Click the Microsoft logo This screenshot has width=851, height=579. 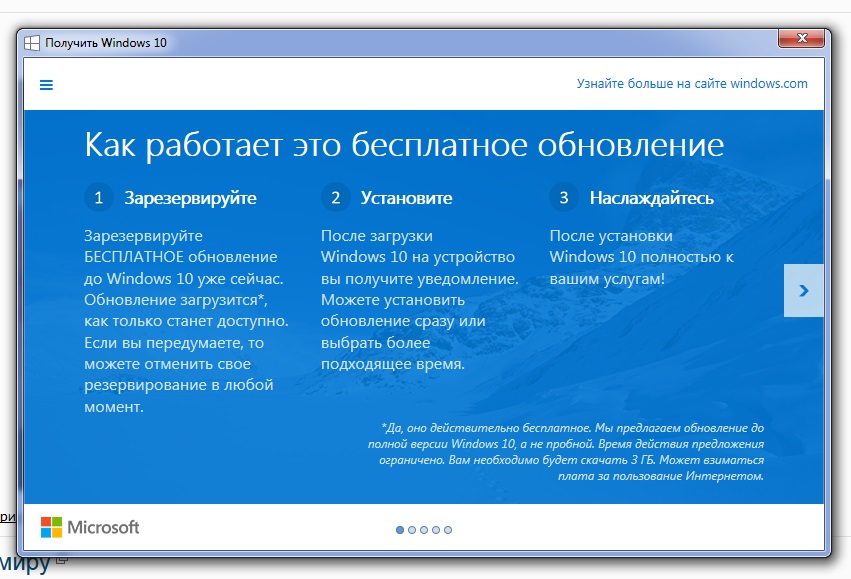90,527
